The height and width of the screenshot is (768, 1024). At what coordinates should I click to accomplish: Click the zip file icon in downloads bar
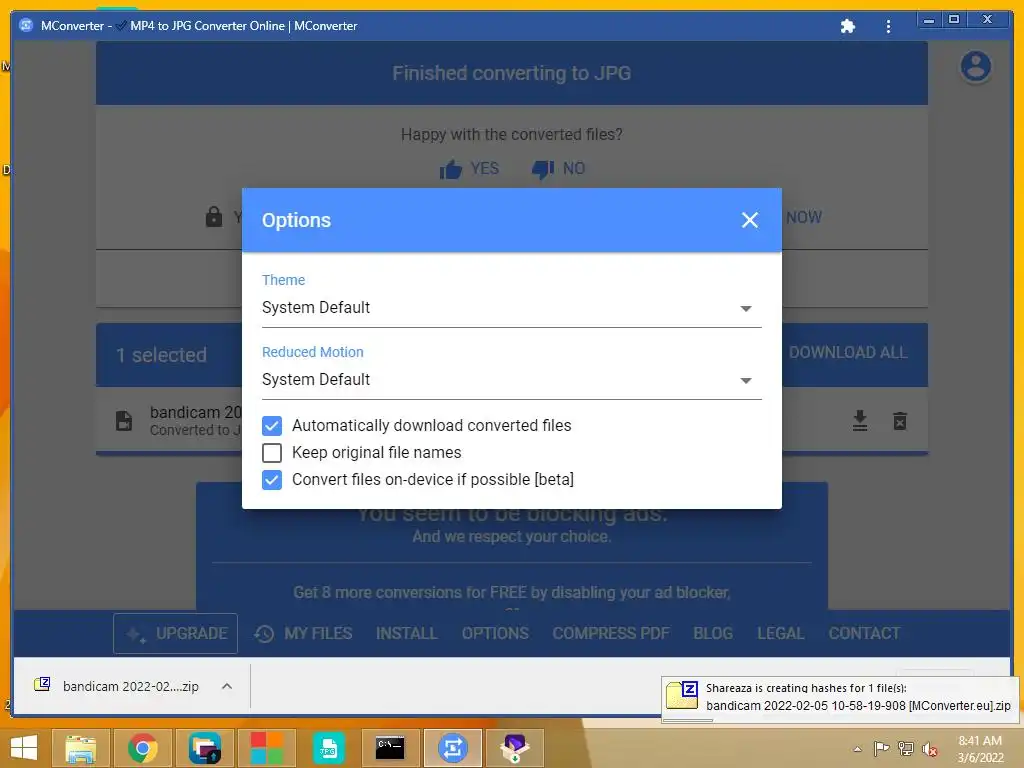tap(42, 684)
